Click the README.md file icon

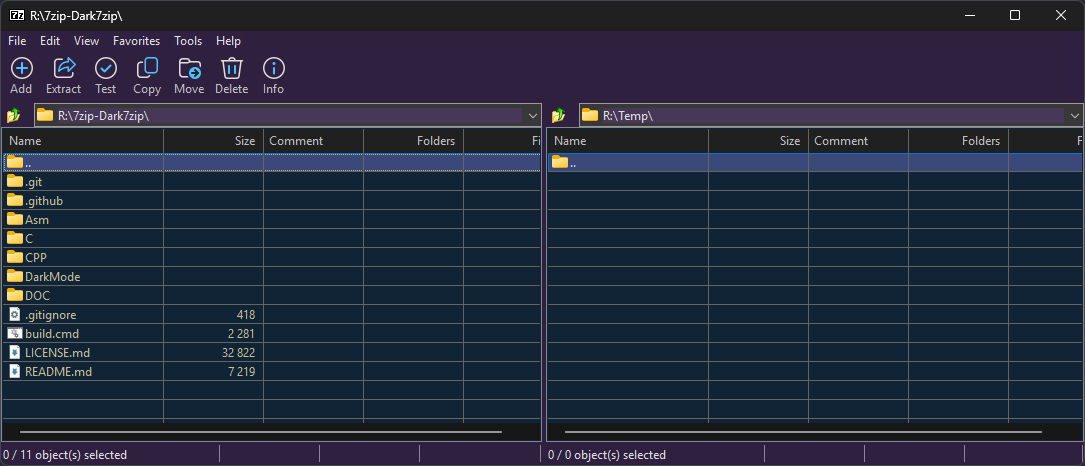coord(15,371)
